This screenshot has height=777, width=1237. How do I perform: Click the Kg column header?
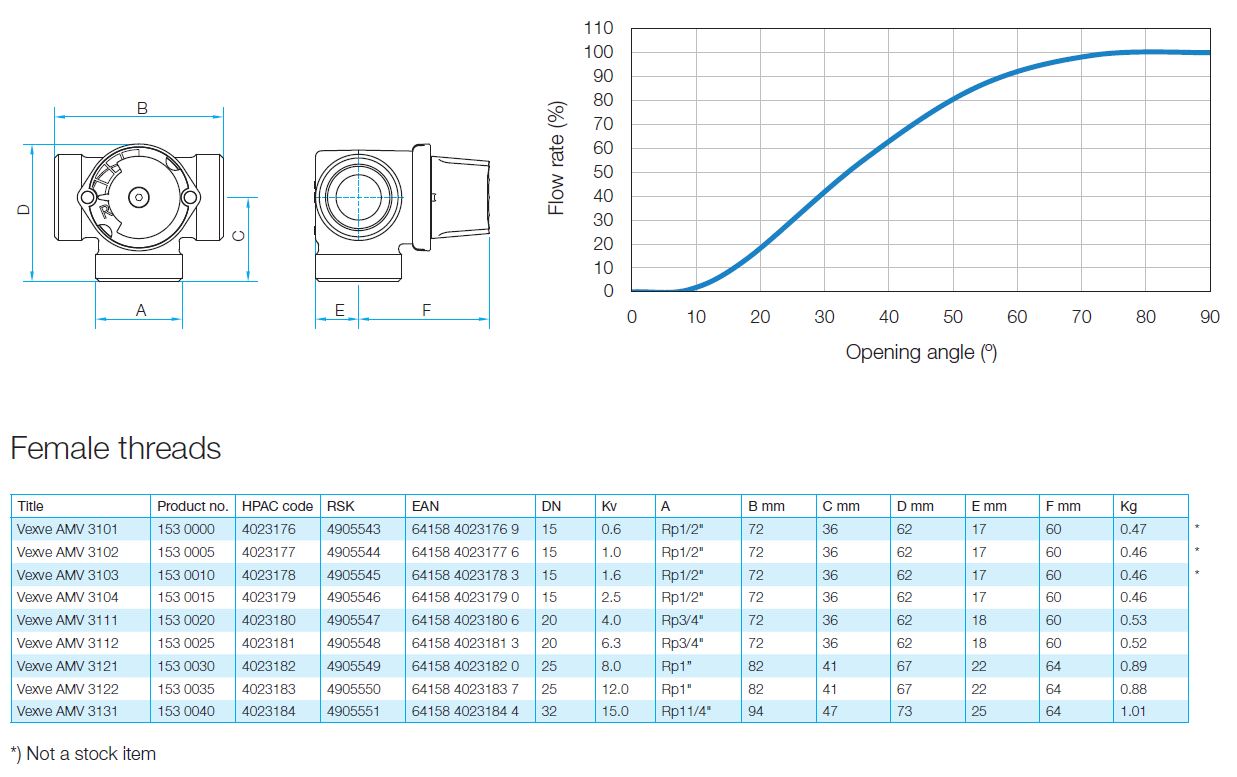click(1129, 506)
